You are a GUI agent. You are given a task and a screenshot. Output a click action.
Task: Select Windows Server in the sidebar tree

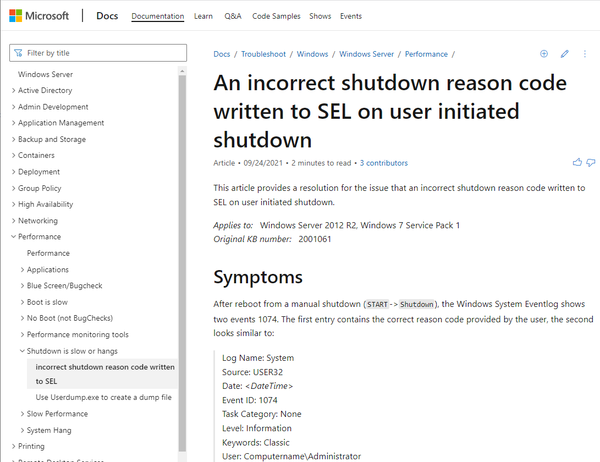[45, 74]
